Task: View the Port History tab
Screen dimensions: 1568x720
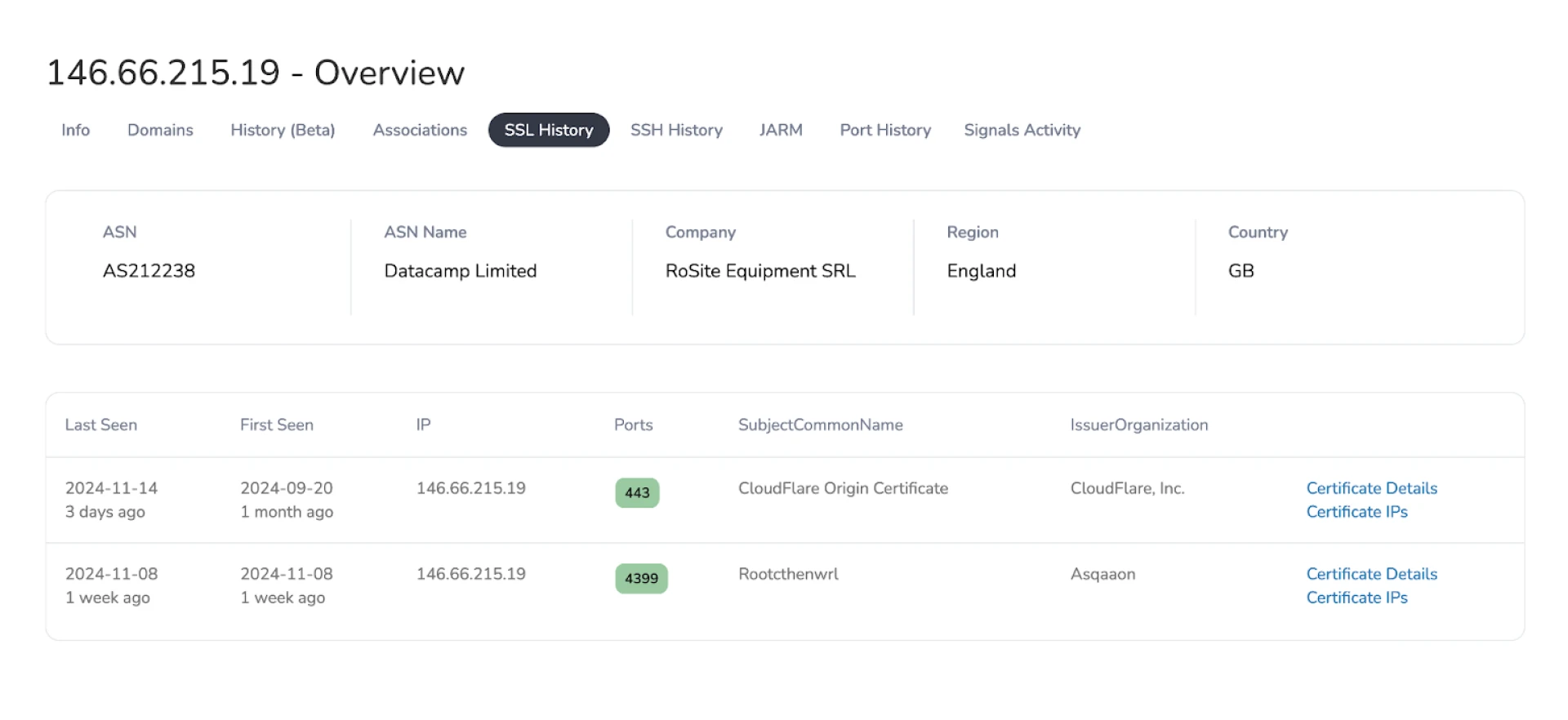Action: pos(885,130)
